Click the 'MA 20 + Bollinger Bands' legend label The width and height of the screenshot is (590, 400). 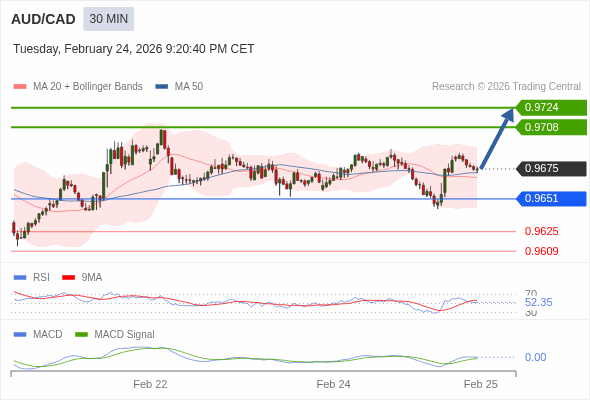88,87
